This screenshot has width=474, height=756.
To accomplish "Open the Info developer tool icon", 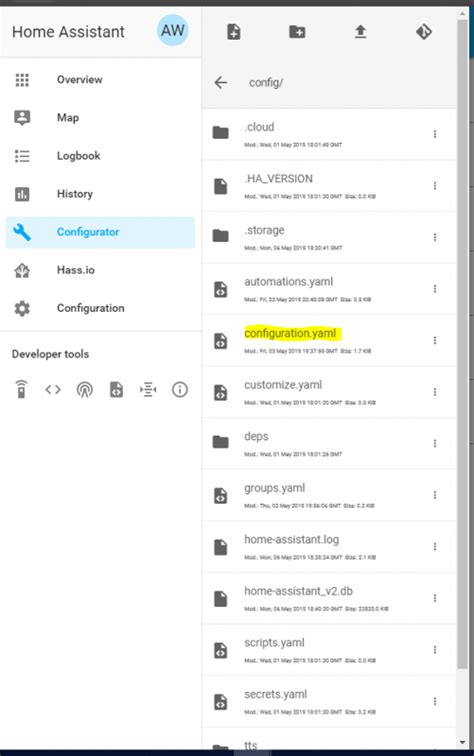I will point(180,389).
